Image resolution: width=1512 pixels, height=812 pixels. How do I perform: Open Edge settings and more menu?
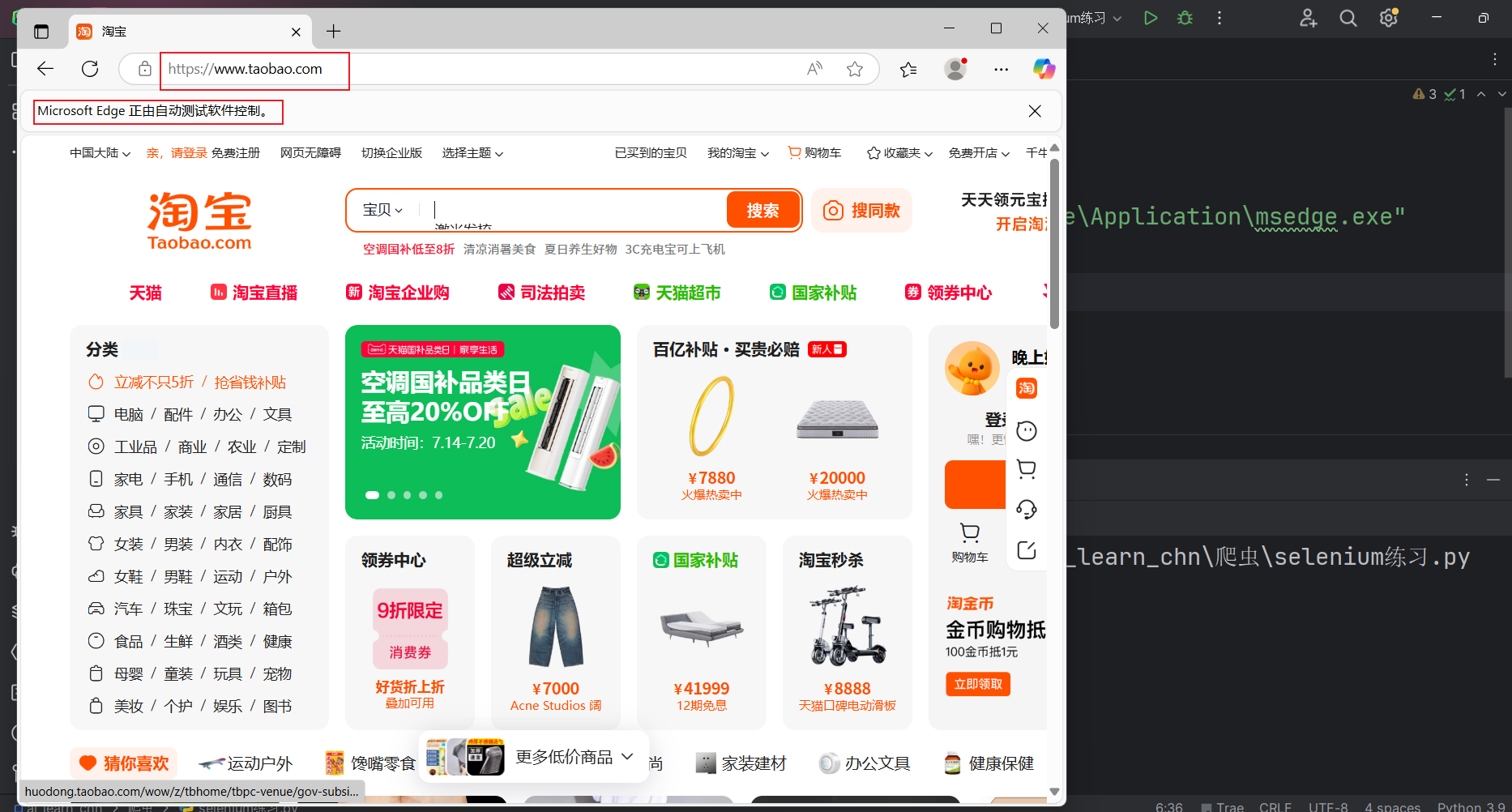pos(1002,69)
